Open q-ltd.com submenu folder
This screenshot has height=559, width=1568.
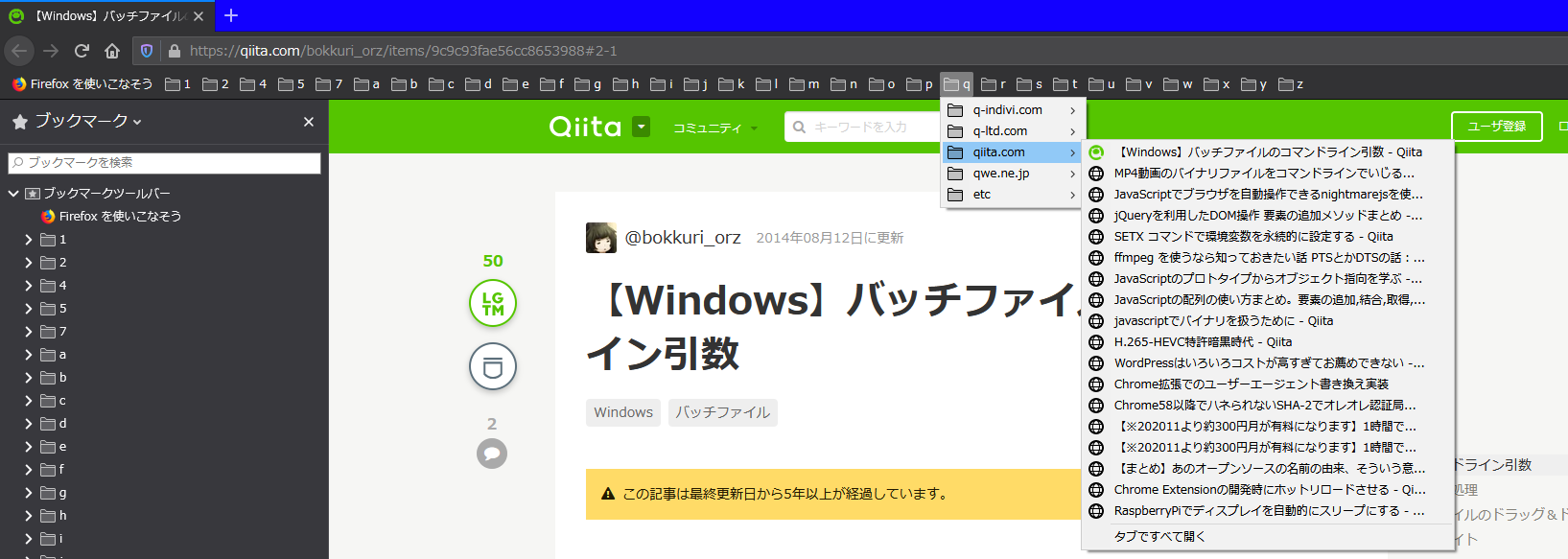1013,131
